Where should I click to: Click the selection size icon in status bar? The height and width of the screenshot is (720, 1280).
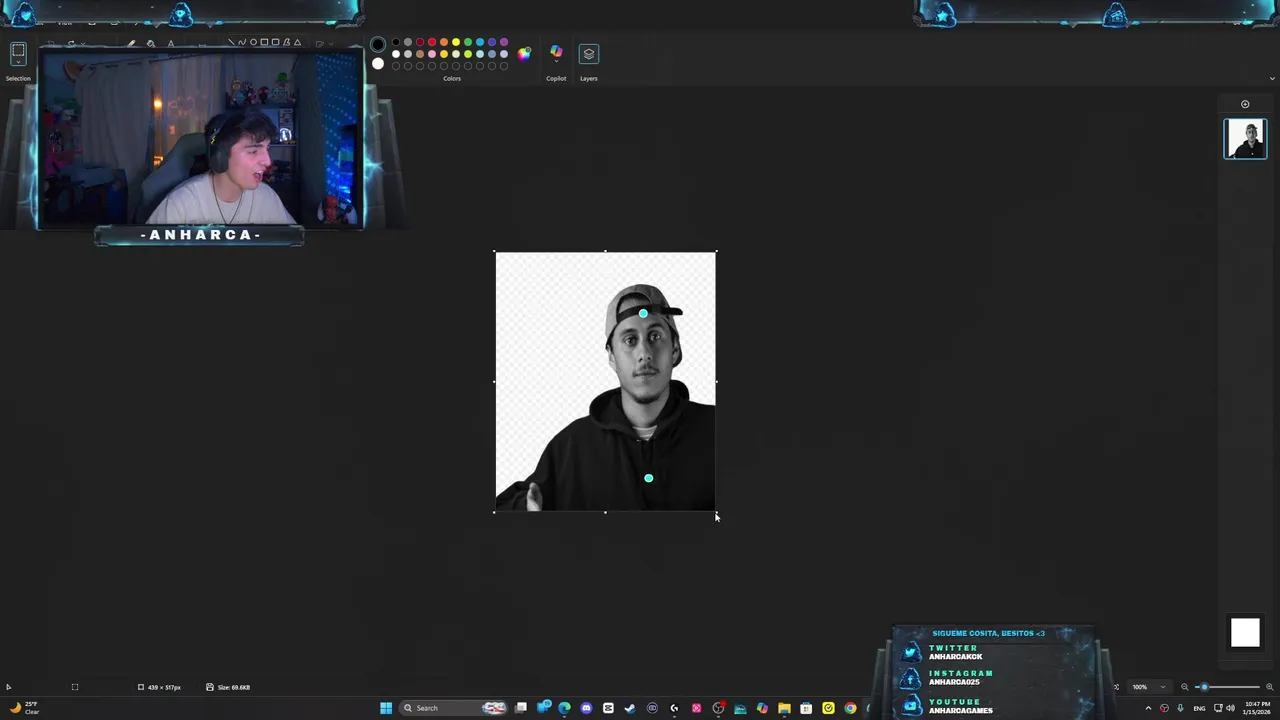141,687
